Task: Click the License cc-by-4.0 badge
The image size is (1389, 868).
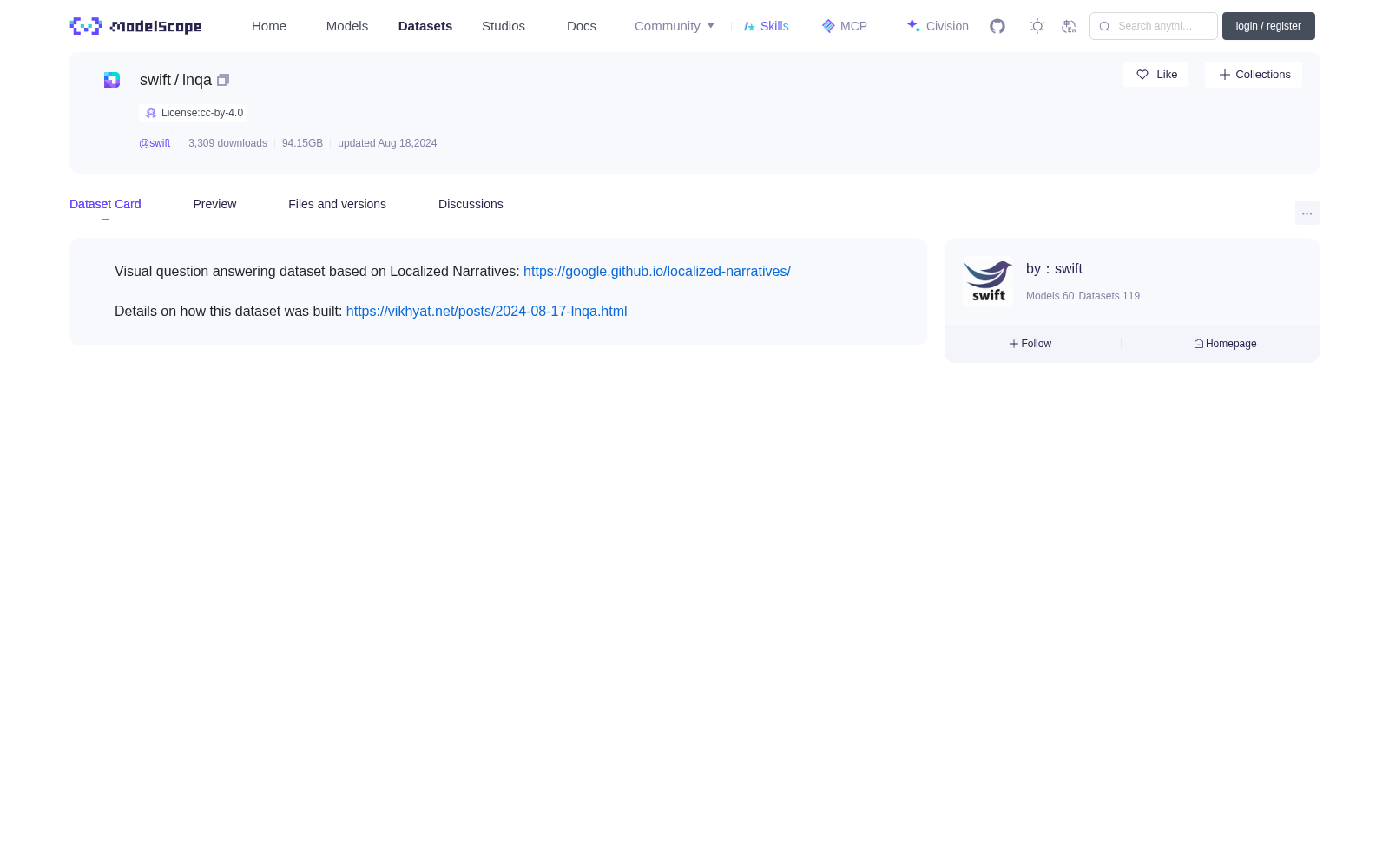Action: click(x=194, y=113)
